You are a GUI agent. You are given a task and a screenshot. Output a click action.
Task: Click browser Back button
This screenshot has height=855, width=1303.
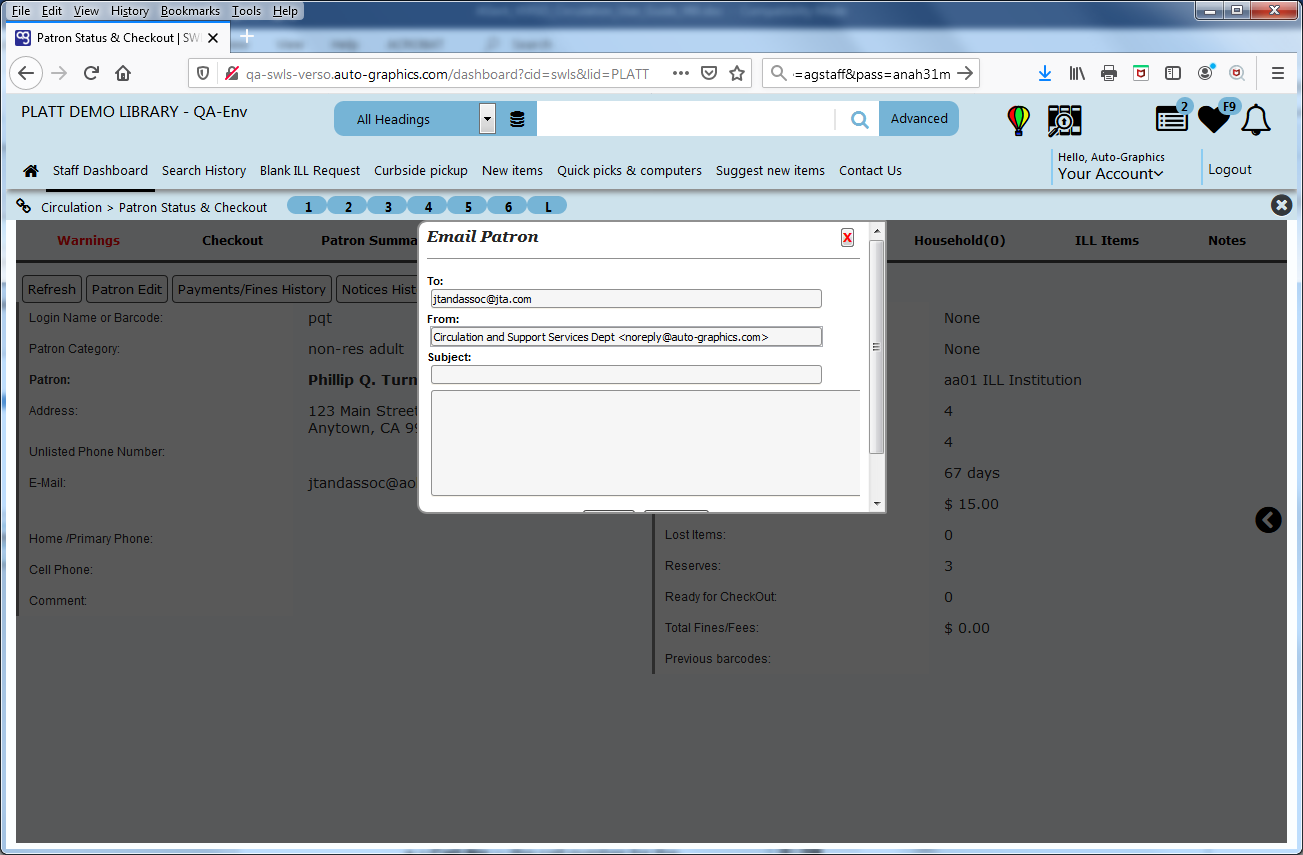26,73
